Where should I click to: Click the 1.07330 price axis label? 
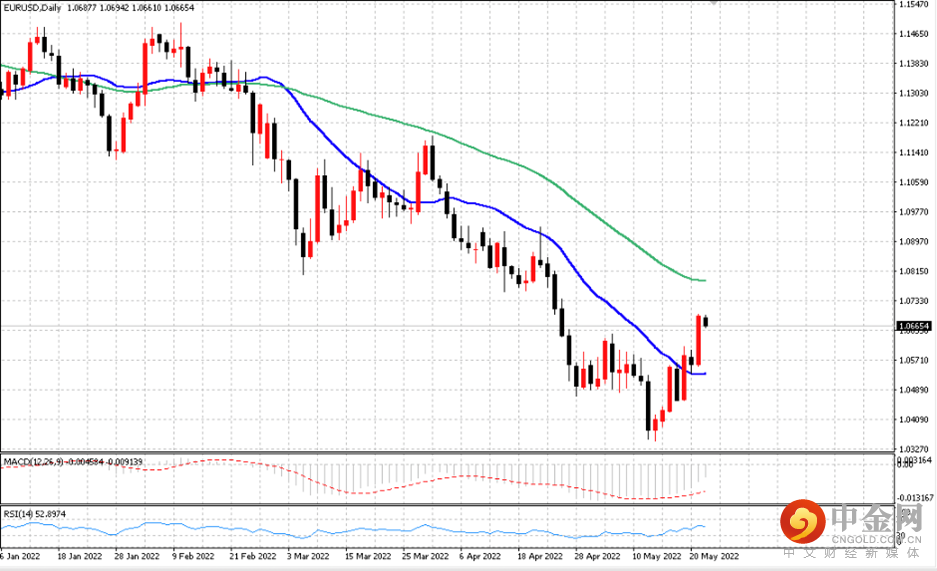914,301
